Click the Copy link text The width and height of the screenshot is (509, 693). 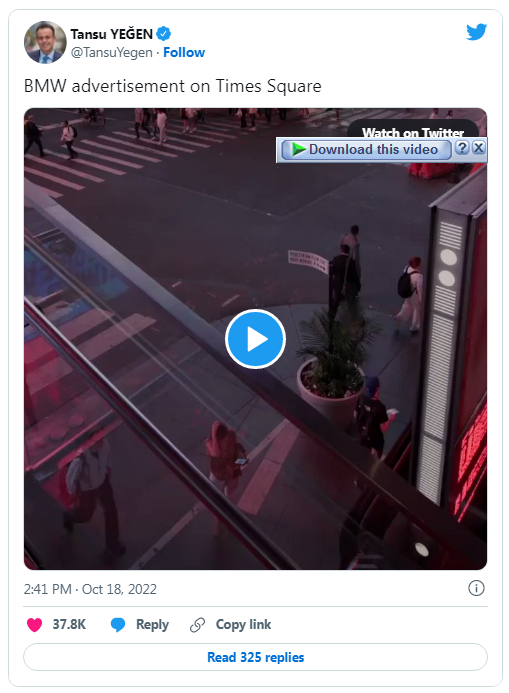click(x=243, y=624)
